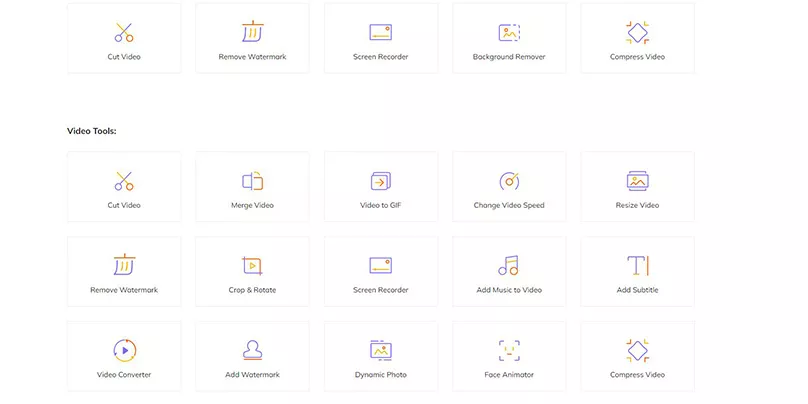This screenshot has width=808, height=404.
Task: Open Cut Video card above Video Tools heading
Action: (124, 38)
